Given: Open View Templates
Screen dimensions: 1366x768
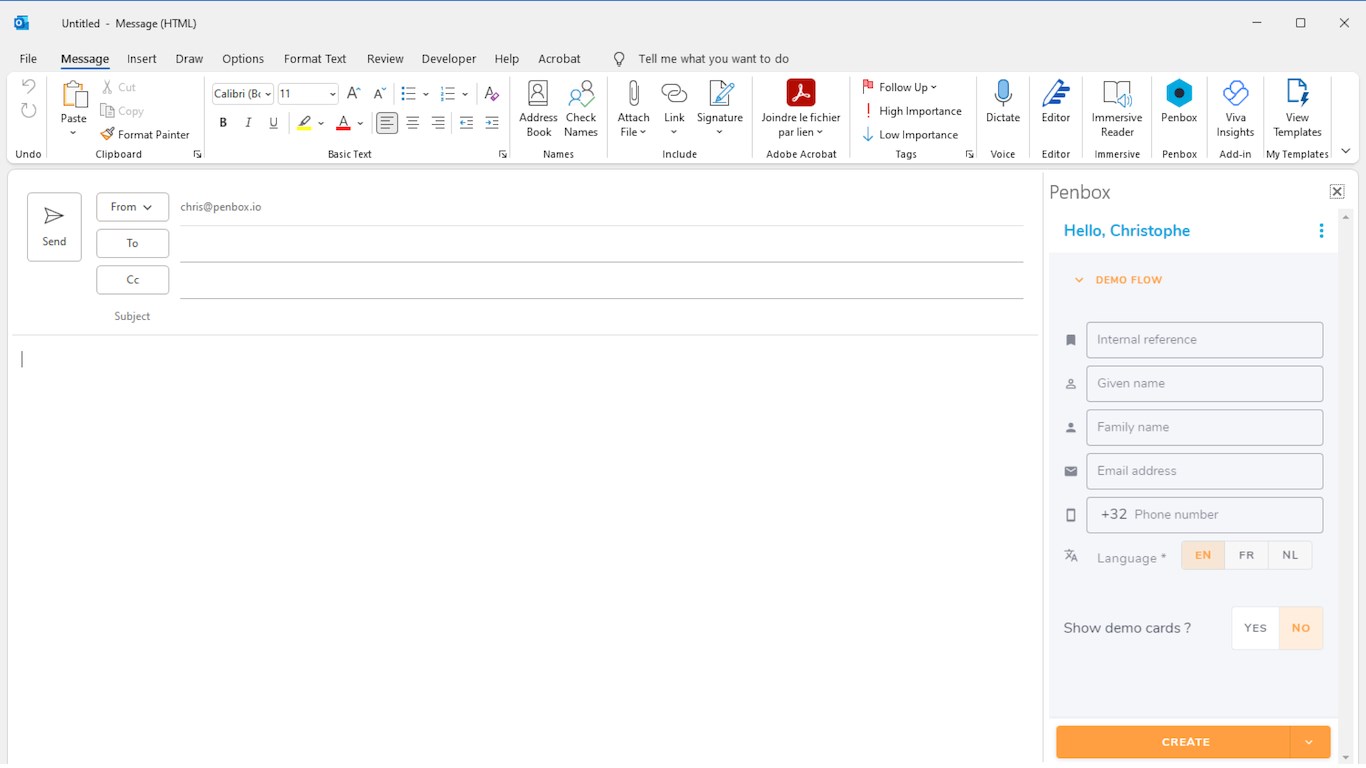Looking at the screenshot, I should pyautogui.click(x=1297, y=109).
